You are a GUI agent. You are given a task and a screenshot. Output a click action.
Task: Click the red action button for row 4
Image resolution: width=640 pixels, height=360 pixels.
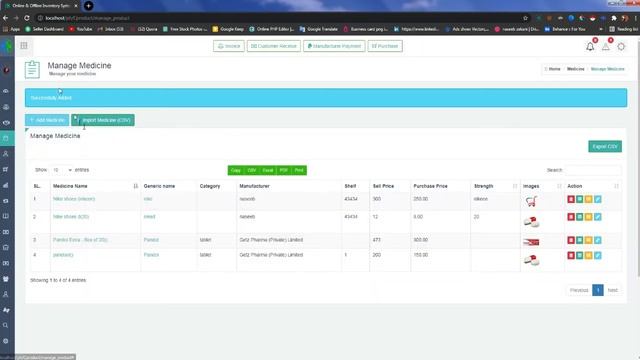click(x=571, y=256)
